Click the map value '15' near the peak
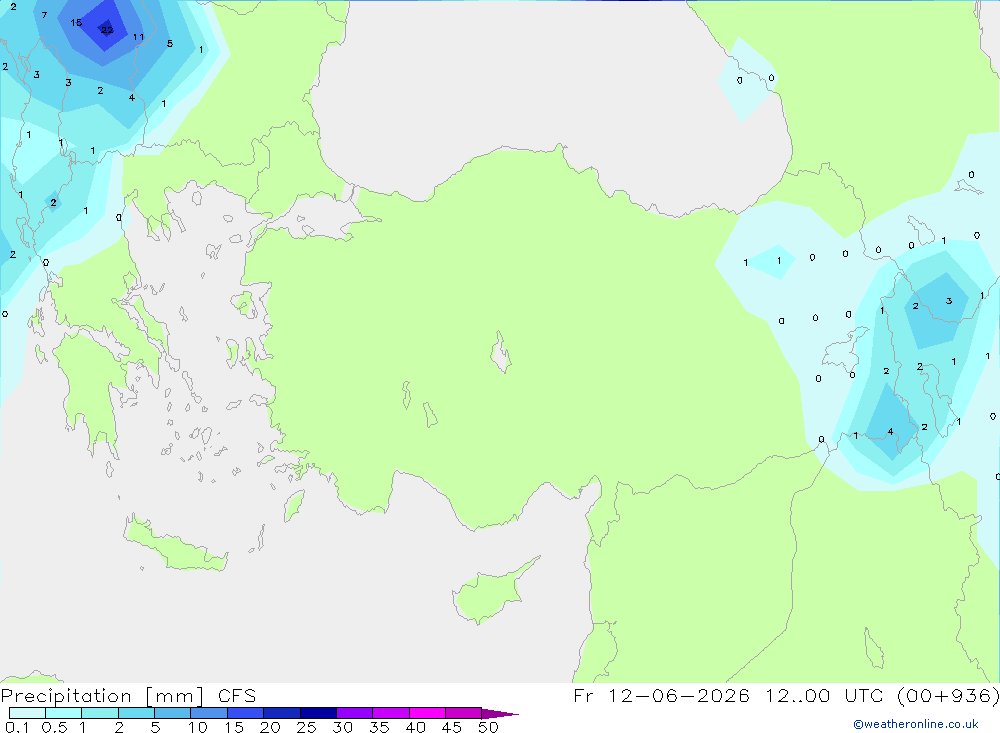1000x733 pixels. [x=76, y=22]
